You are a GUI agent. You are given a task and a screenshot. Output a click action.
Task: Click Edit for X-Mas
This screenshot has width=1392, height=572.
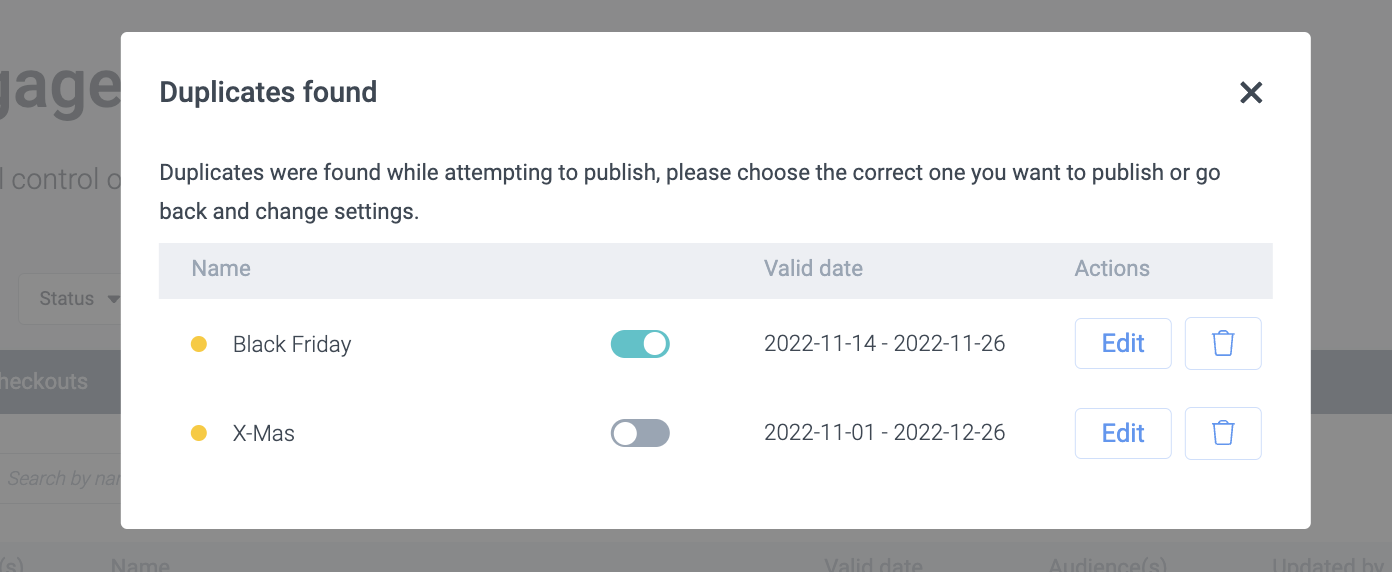[1122, 433]
